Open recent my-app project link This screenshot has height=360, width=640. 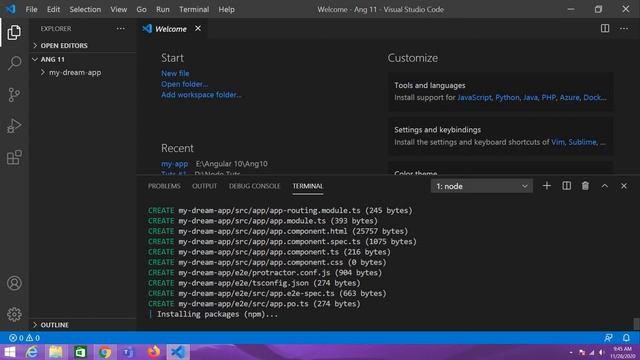tap(174, 164)
